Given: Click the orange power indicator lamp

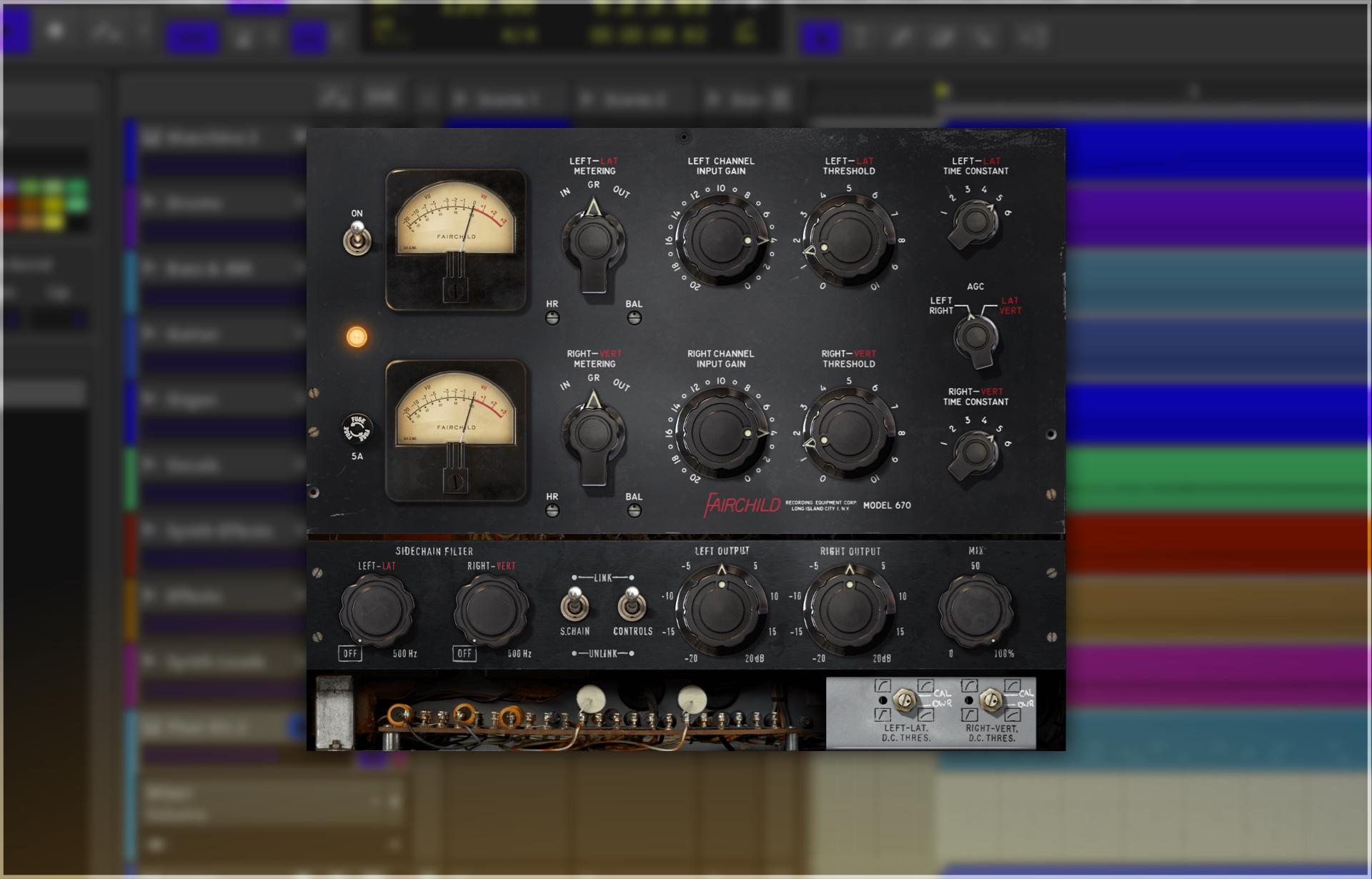Looking at the screenshot, I should pos(357,337).
